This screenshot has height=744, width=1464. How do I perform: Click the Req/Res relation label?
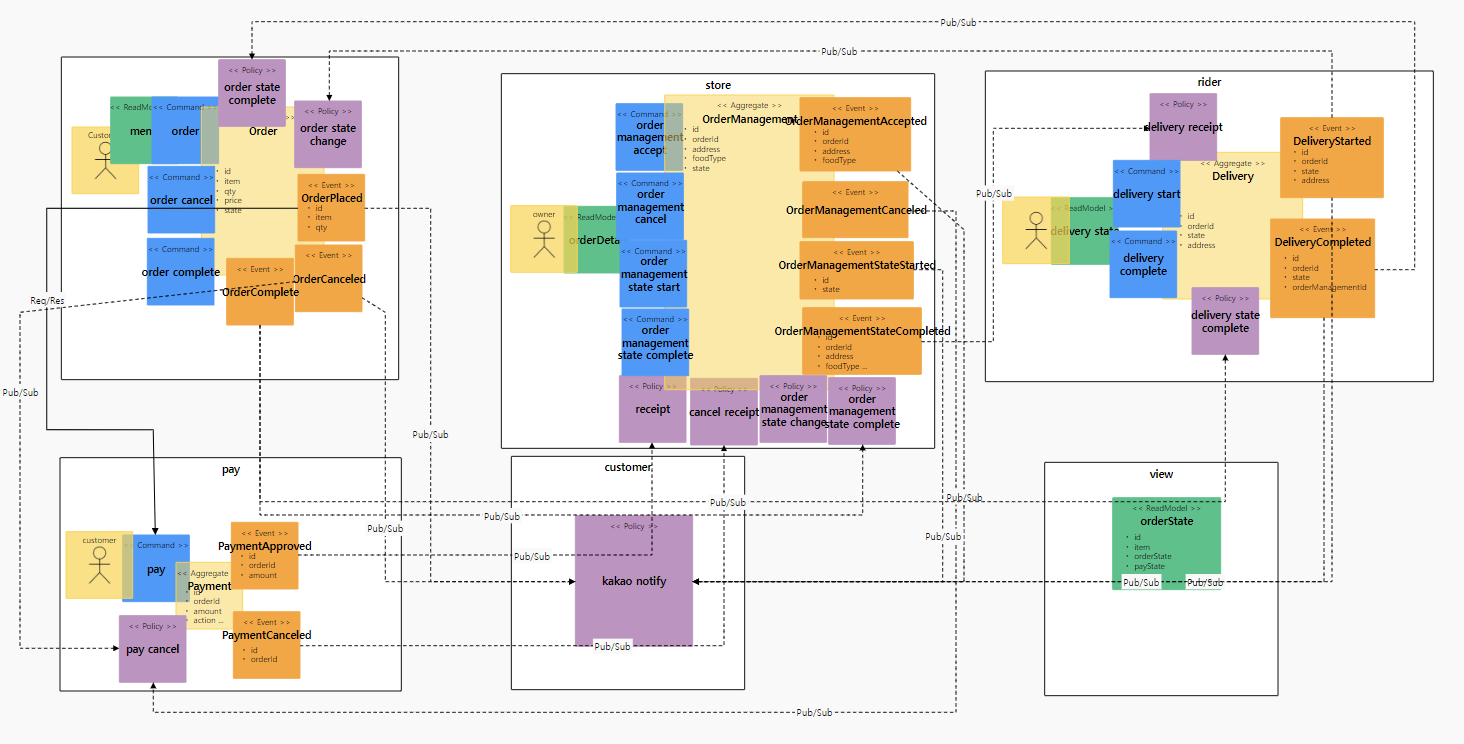click(47, 300)
